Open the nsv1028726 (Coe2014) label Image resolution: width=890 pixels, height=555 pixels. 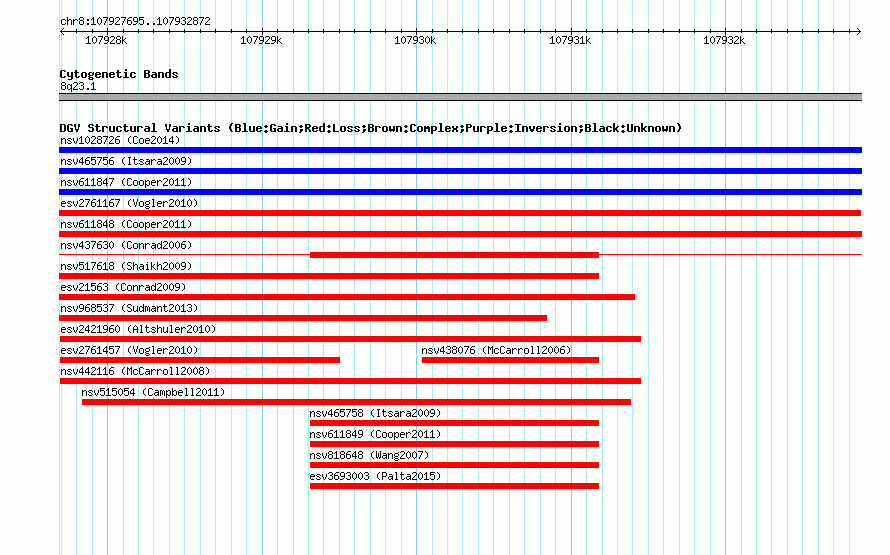120,140
